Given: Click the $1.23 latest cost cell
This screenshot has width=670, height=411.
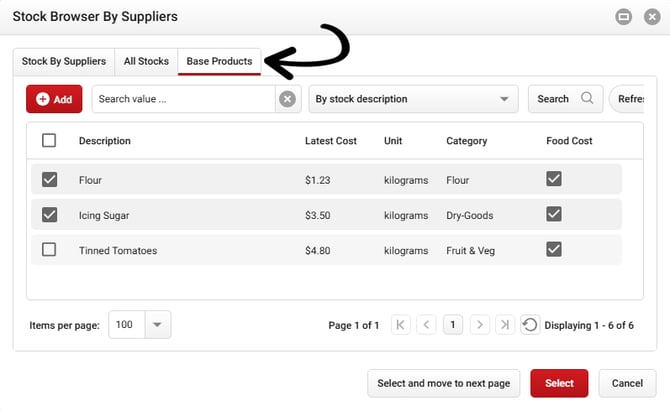Looking at the screenshot, I should pyautogui.click(x=317, y=180).
